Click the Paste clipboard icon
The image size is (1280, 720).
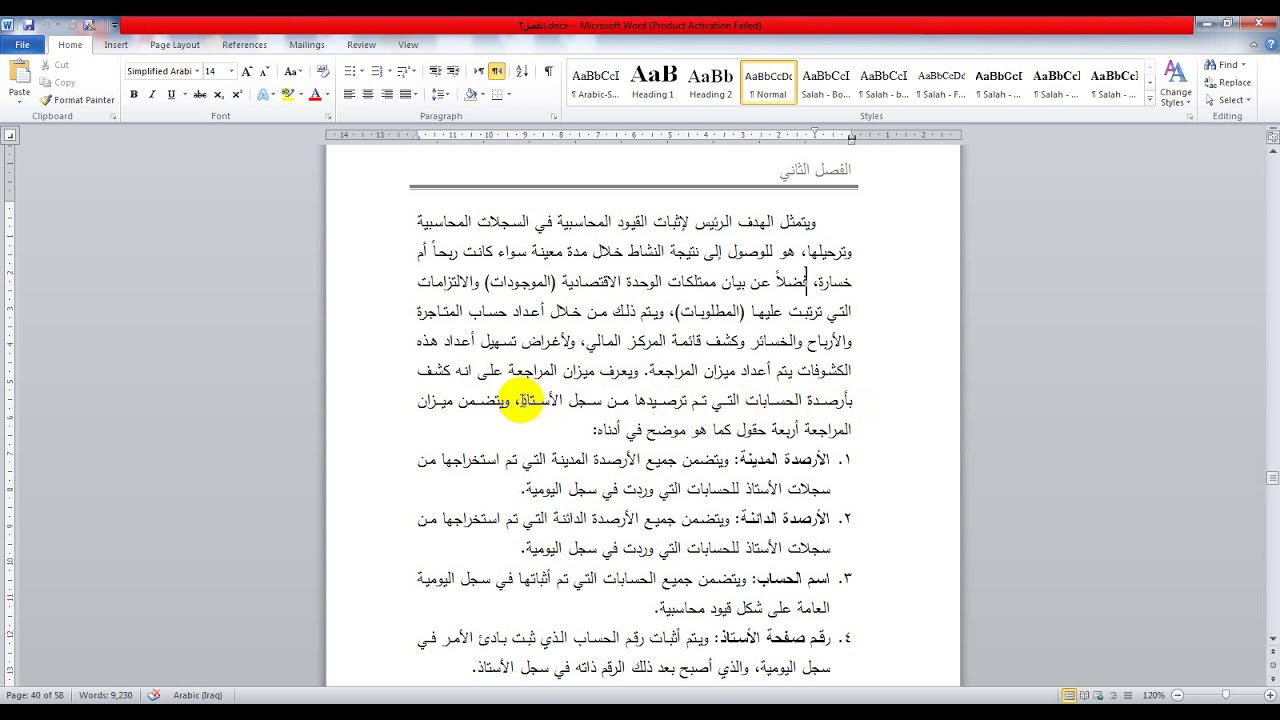tap(19, 71)
